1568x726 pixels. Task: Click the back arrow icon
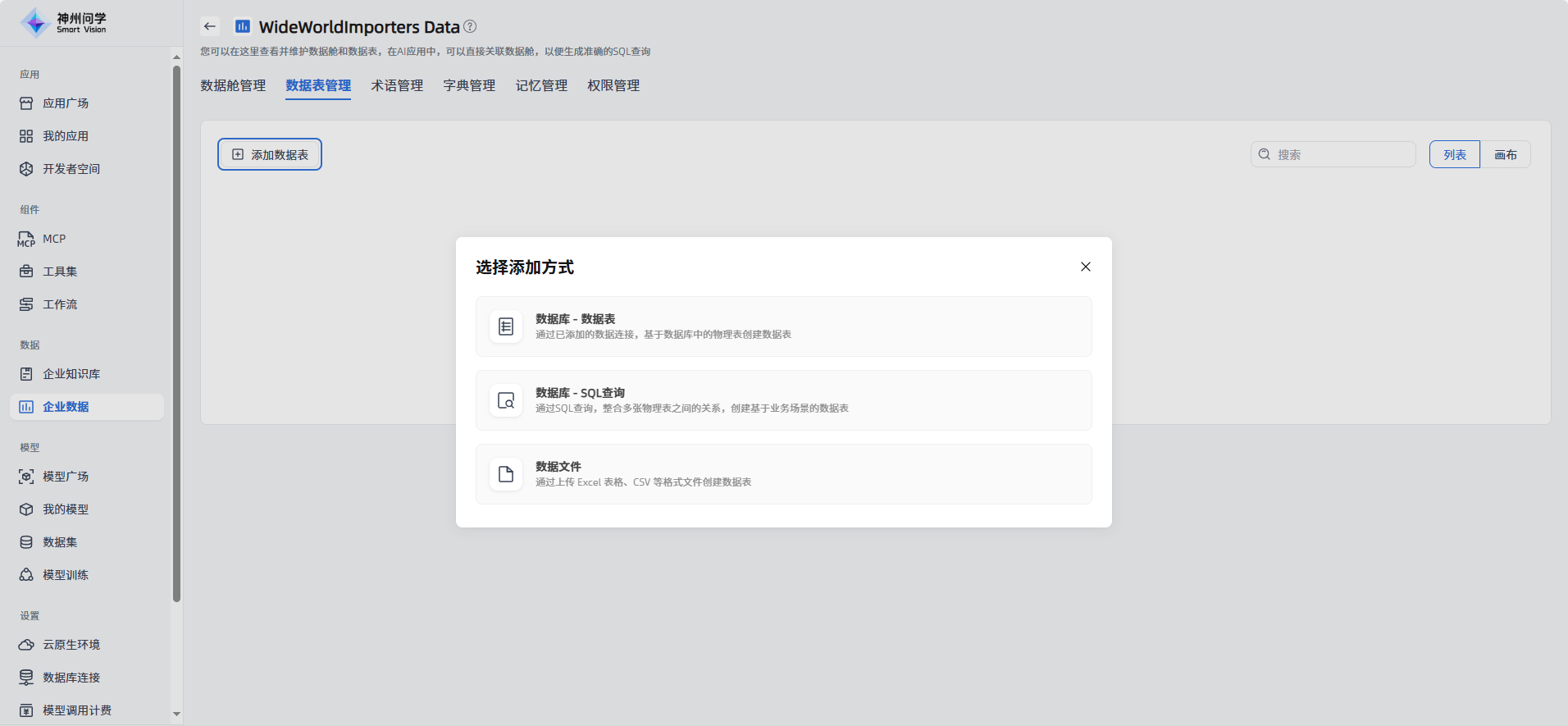[210, 26]
